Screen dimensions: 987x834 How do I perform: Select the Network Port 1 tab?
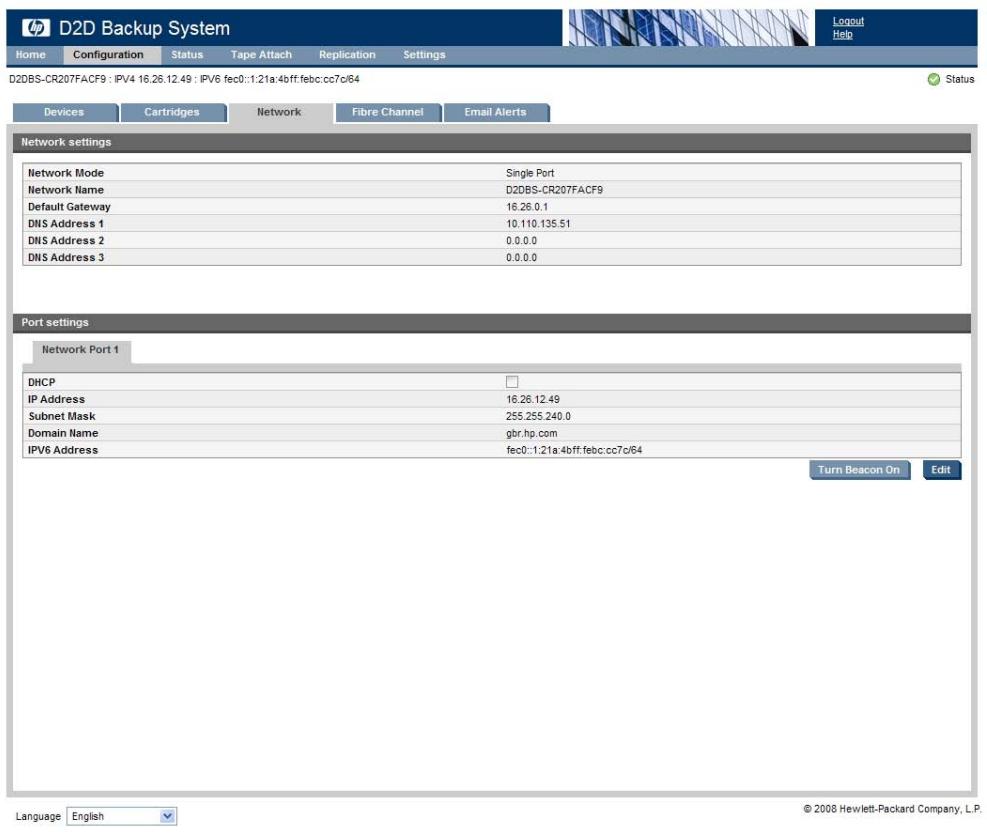81,350
